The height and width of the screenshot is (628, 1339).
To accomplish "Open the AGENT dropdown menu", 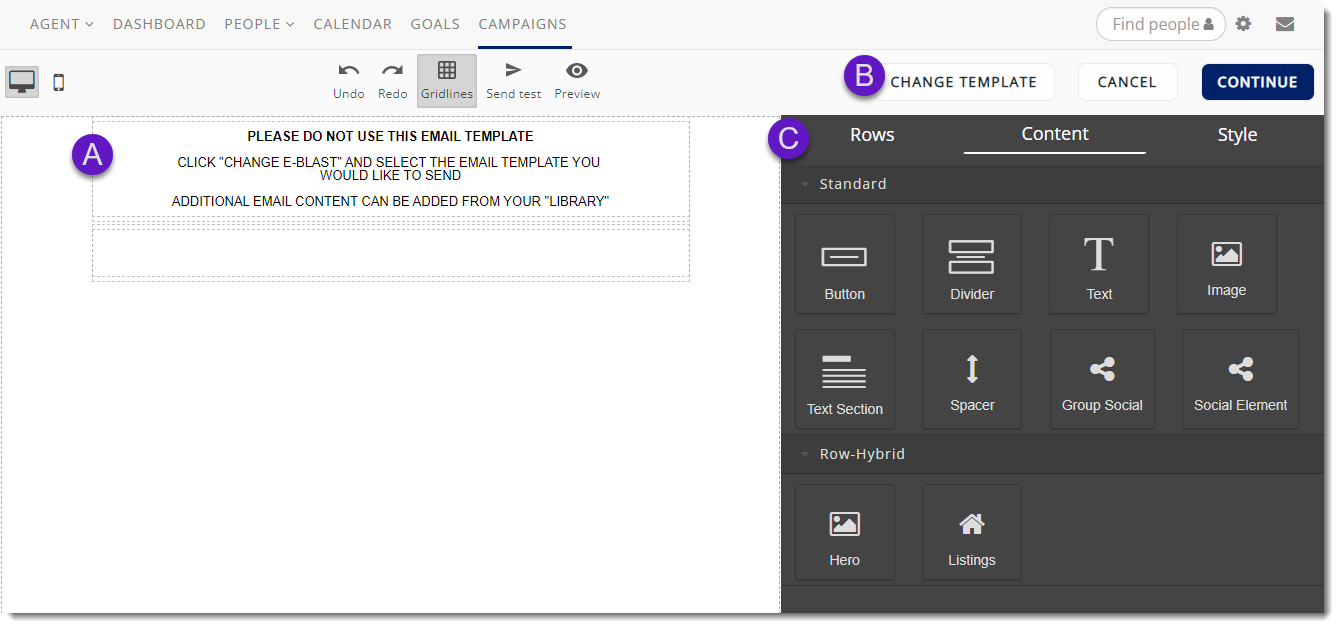I will (x=61, y=23).
